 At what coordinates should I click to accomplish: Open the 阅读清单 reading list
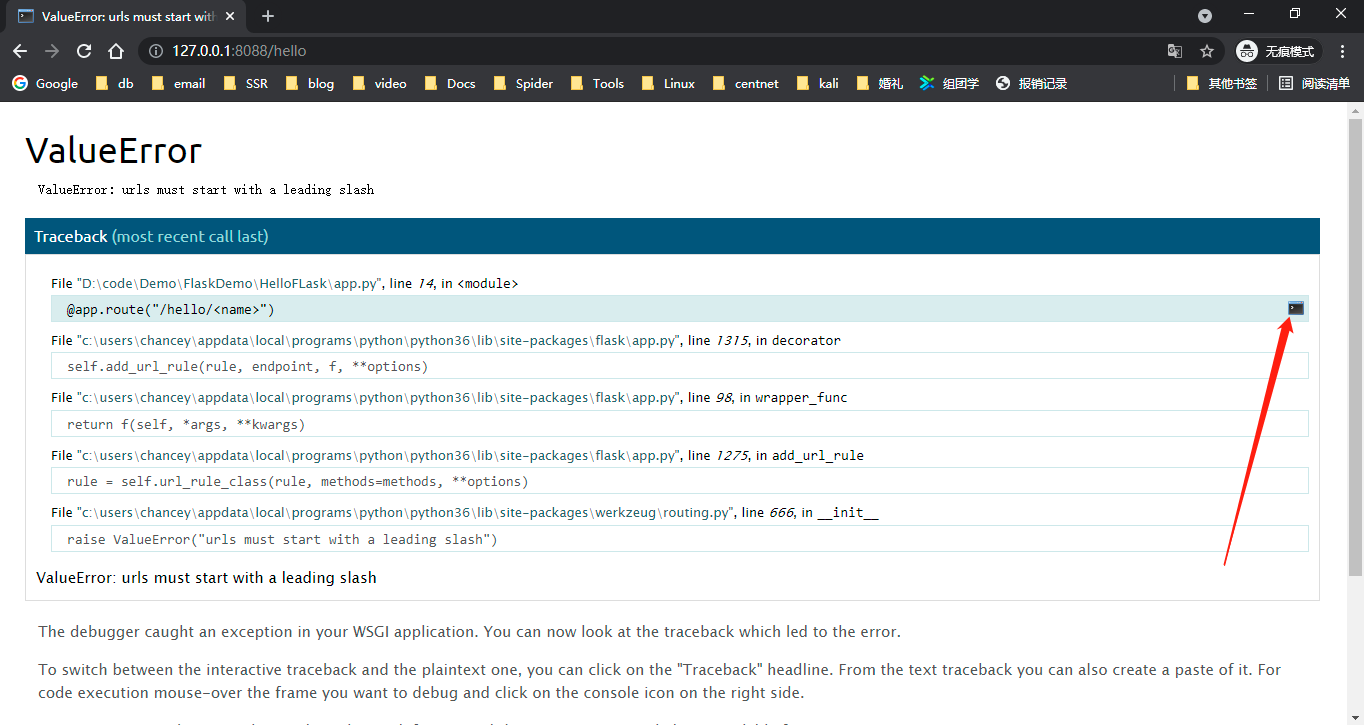(x=1315, y=83)
